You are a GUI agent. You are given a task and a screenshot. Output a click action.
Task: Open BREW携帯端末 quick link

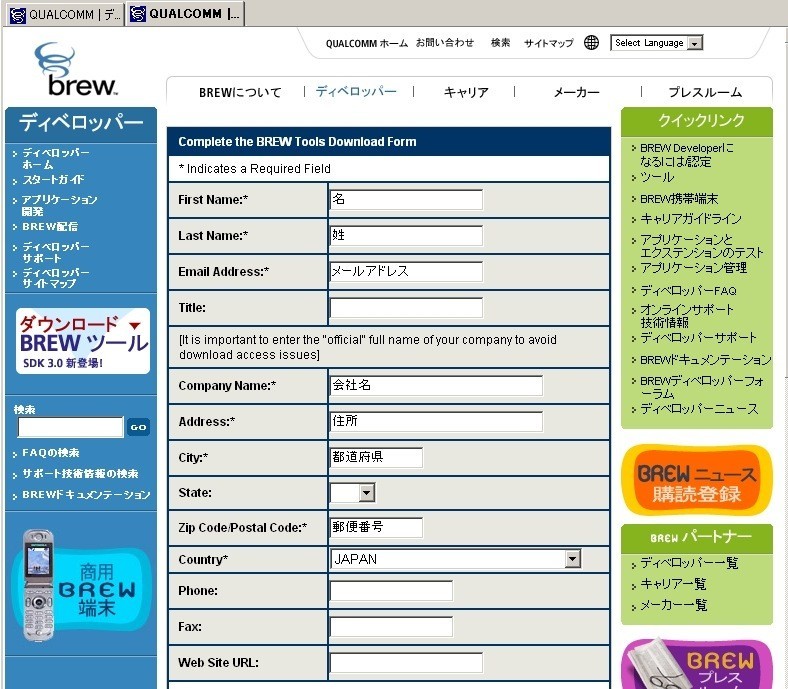click(x=678, y=199)
